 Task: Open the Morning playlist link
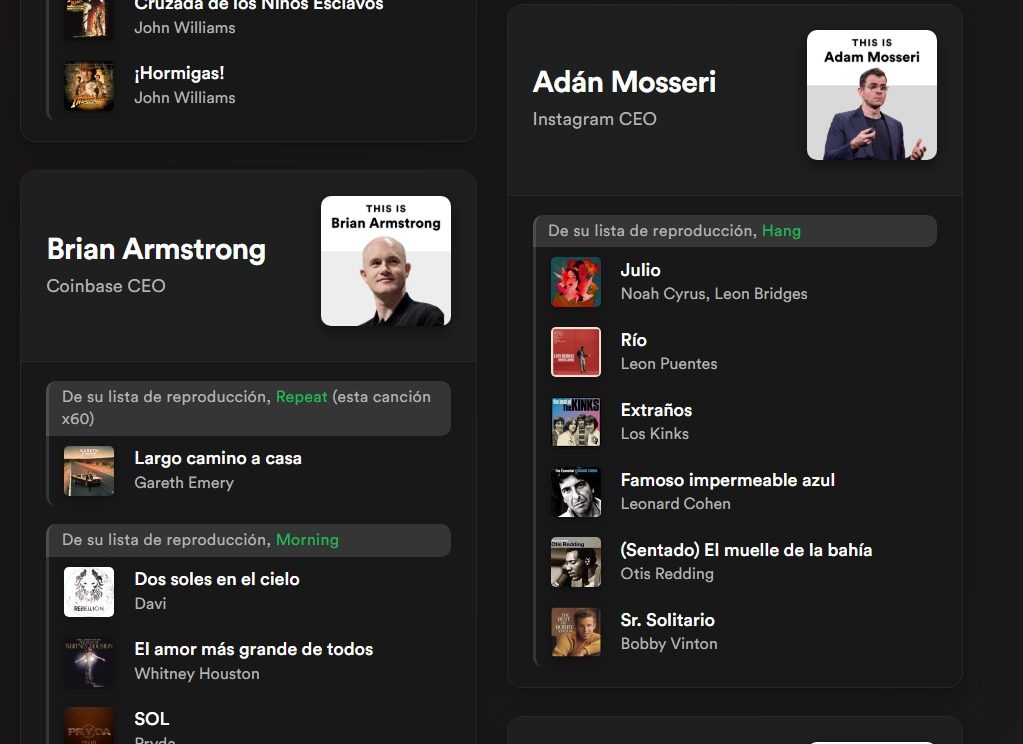[307, 540]
